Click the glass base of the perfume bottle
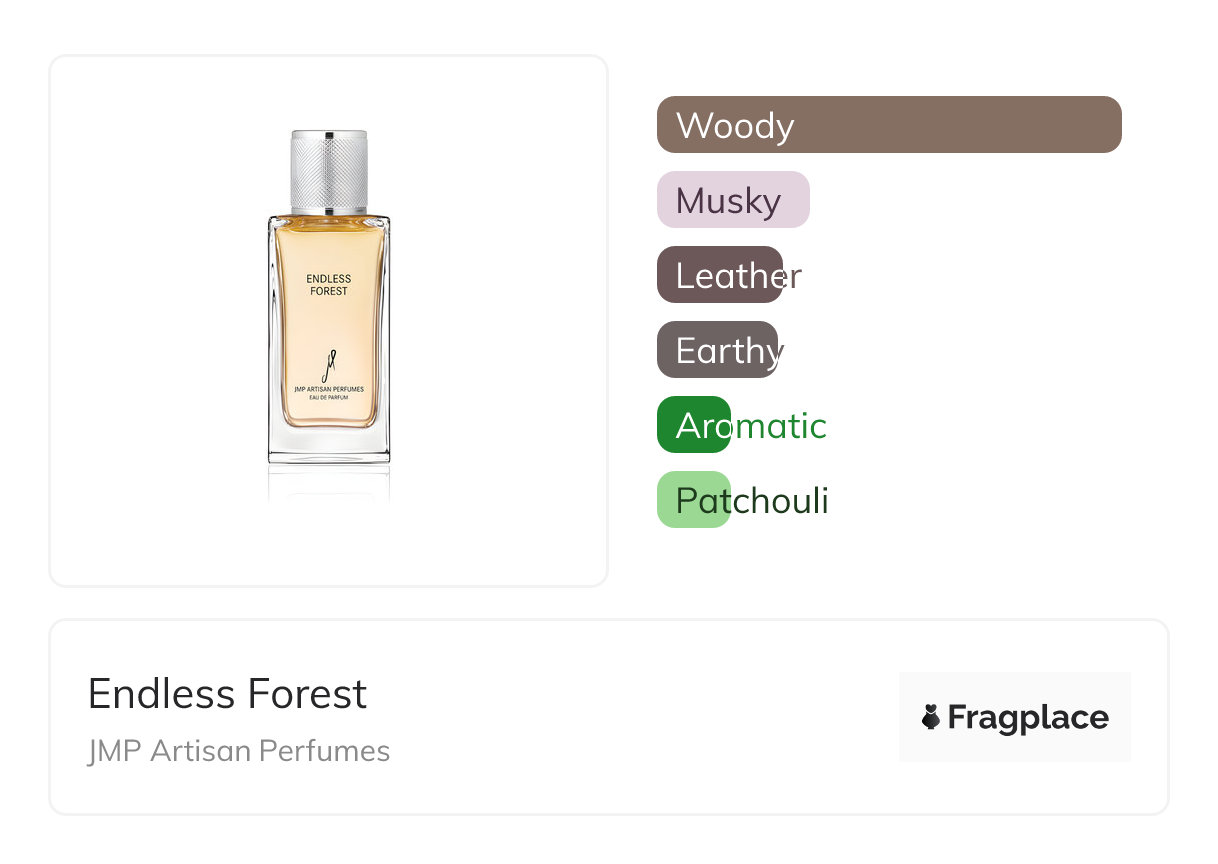1218x864 pixels. coord(329,445)
